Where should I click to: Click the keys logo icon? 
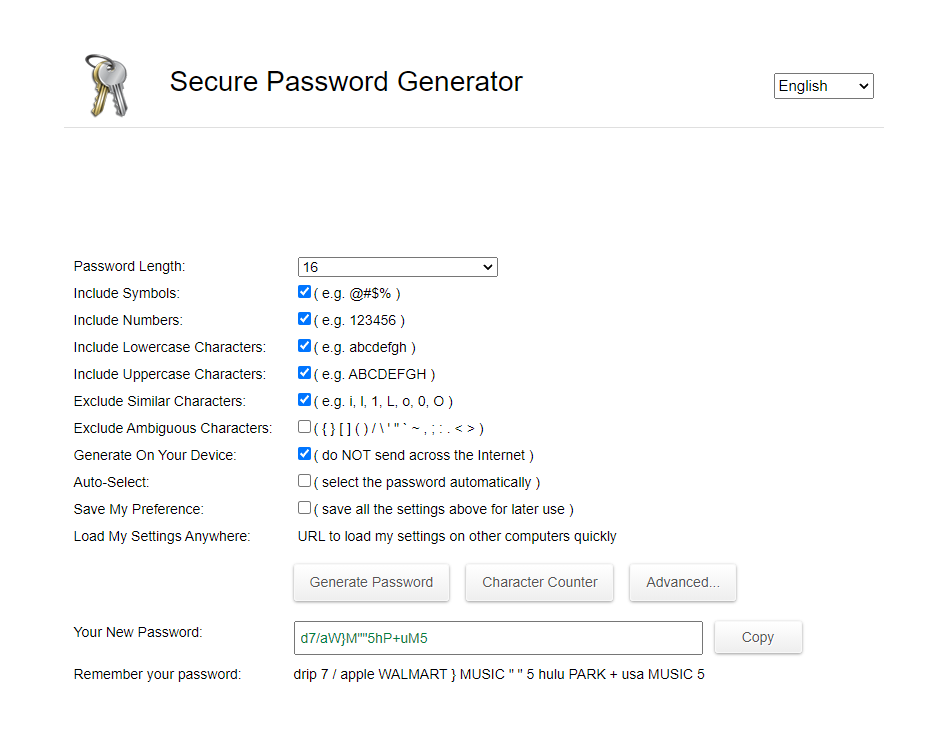point(107,85)
